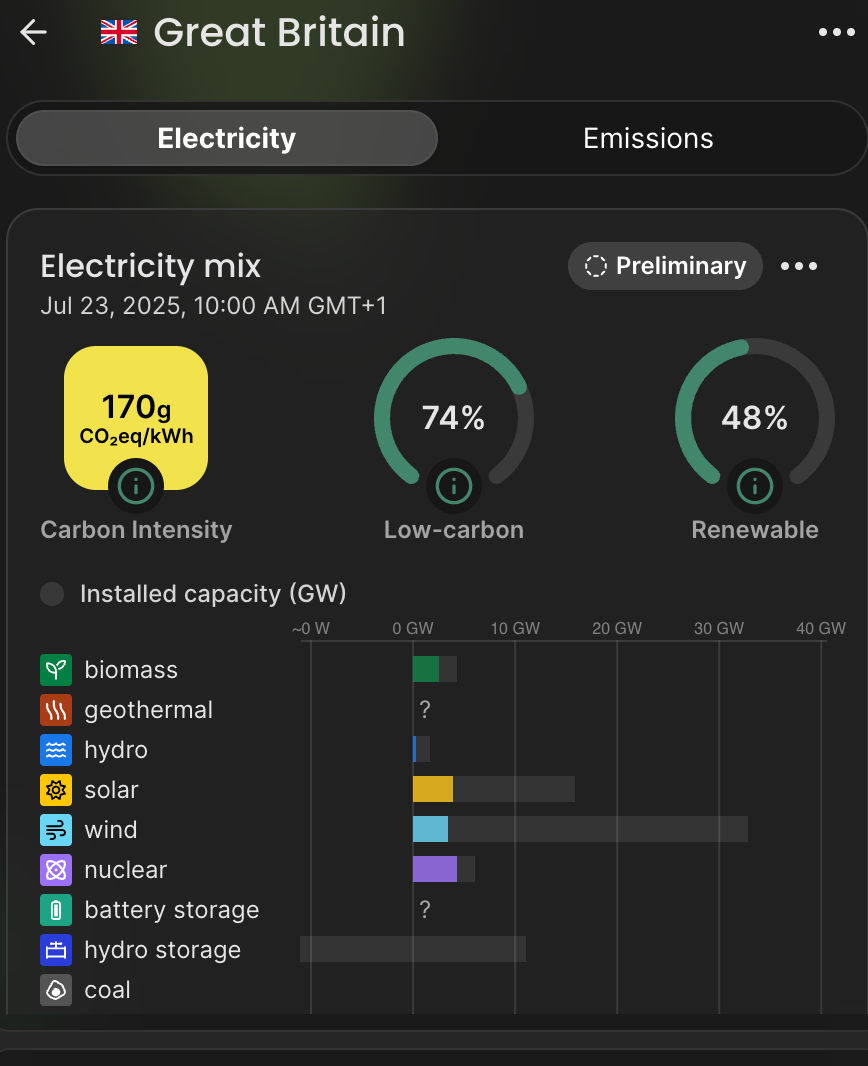Click the geothermal icon
The width and height of the screenshot is (868, 1066).
coord(56,710)
